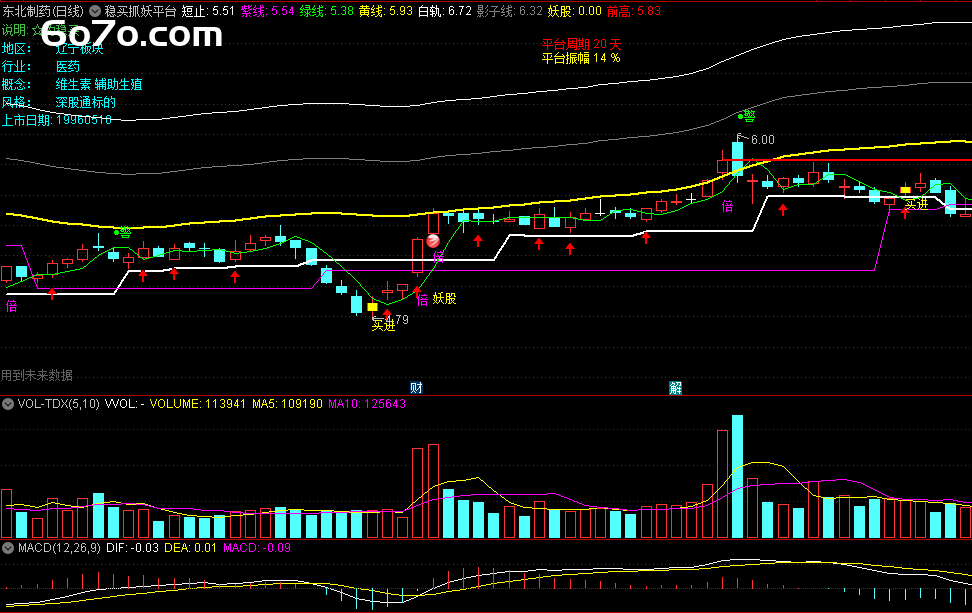Click the 平台周期 20 天 label
This screenshot has width=972, height=613.
tap(581, 45)
